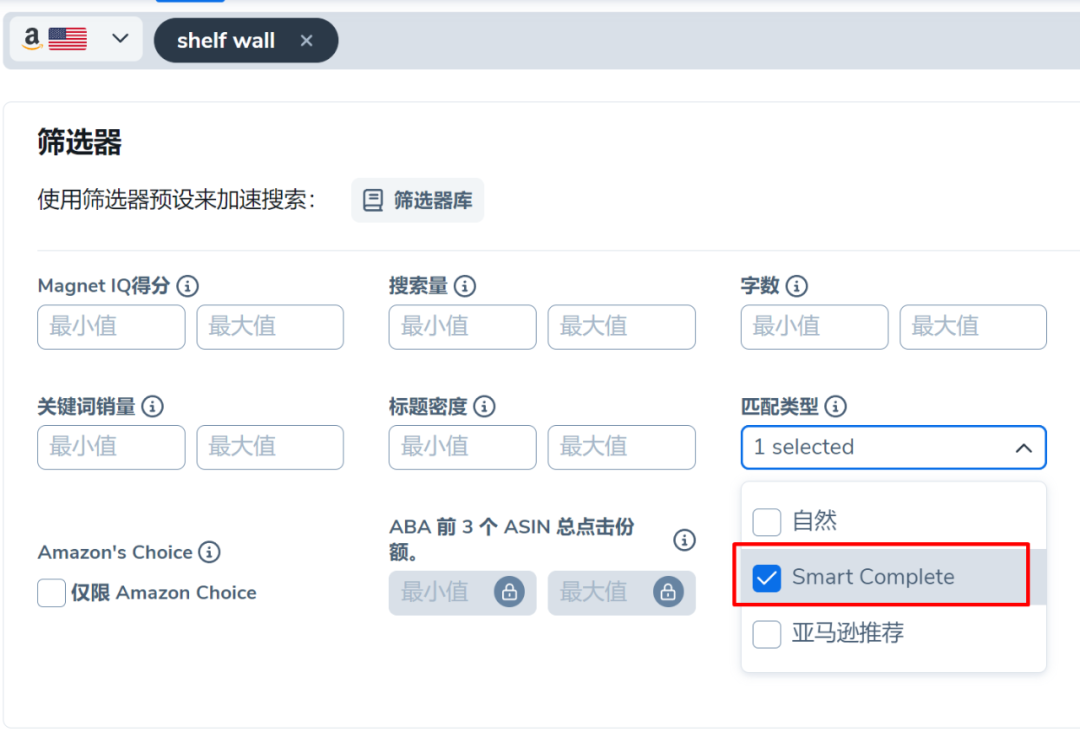The image size is (1080, 753).
Task: Click the Magnet IQ得分 maximum value field
Action: click(x=270, y=327)
